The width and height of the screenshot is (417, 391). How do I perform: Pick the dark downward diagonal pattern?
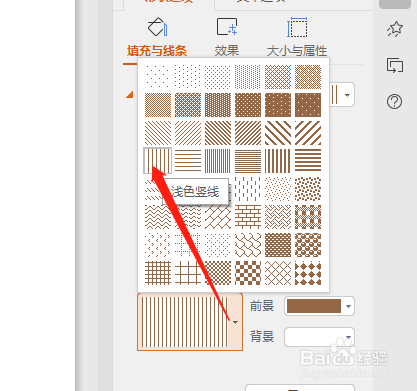click(218, 133)
